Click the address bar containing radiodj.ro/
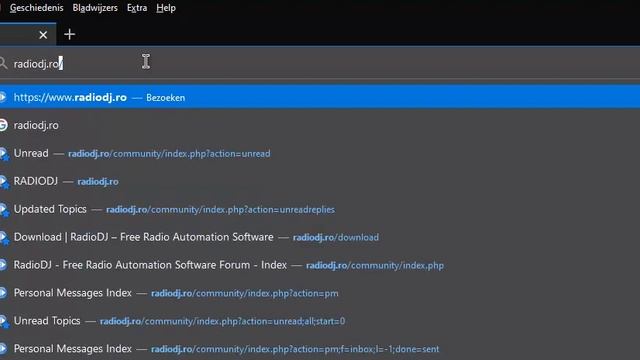This screenshot has height=360, width=640. (x=320, y=64)
